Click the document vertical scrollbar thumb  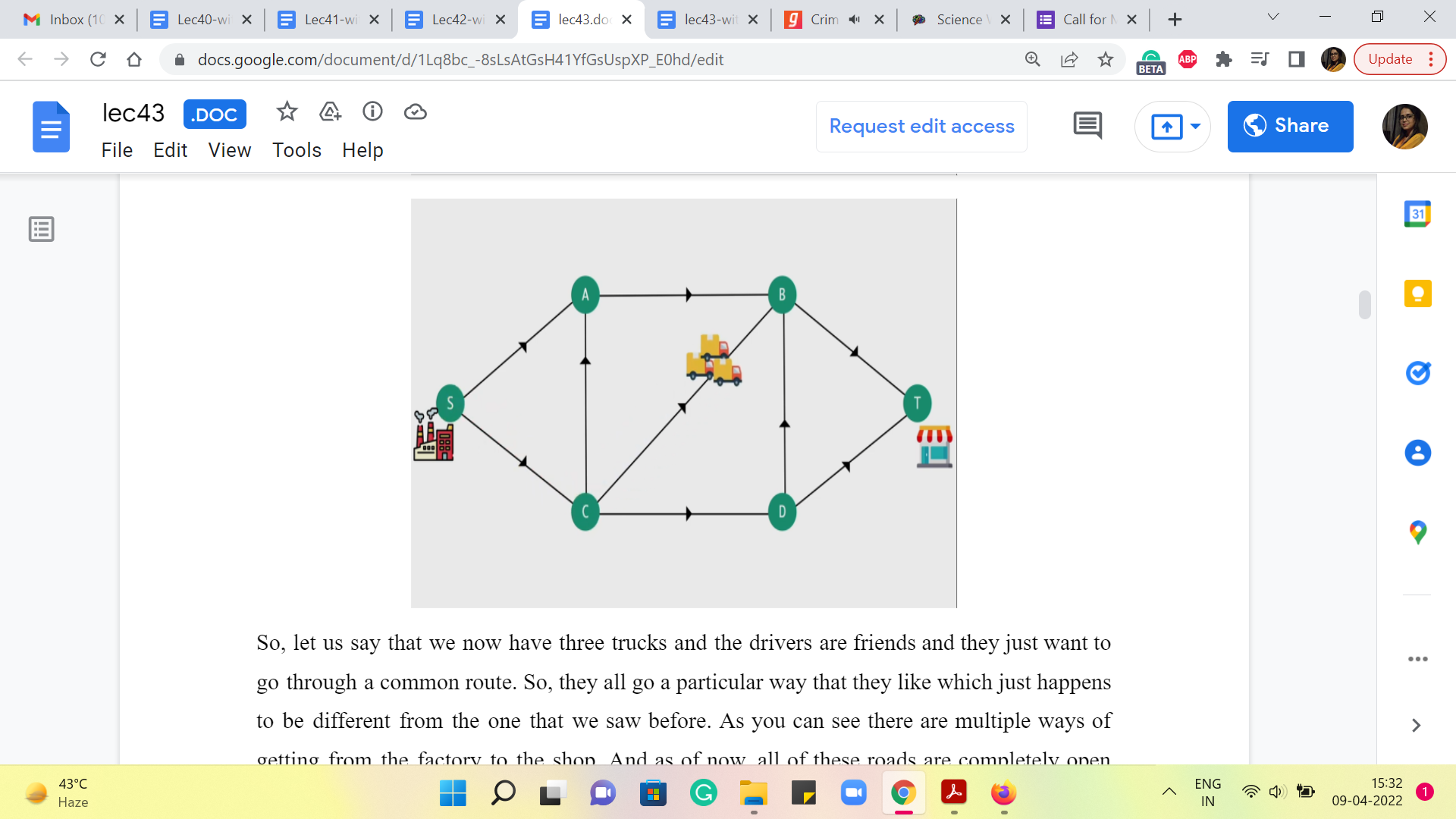coord(1364,305)
